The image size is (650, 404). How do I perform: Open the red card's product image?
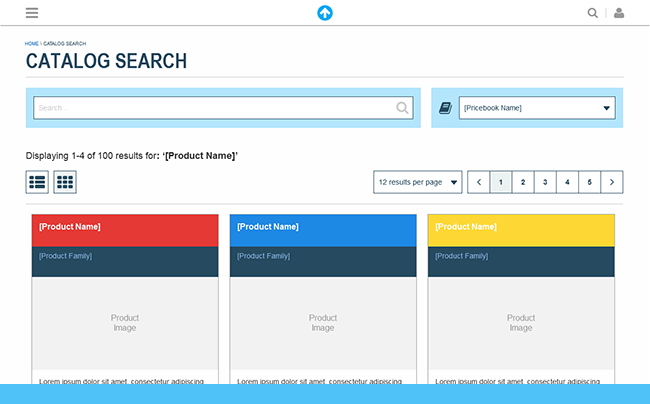tap(125, 323)
